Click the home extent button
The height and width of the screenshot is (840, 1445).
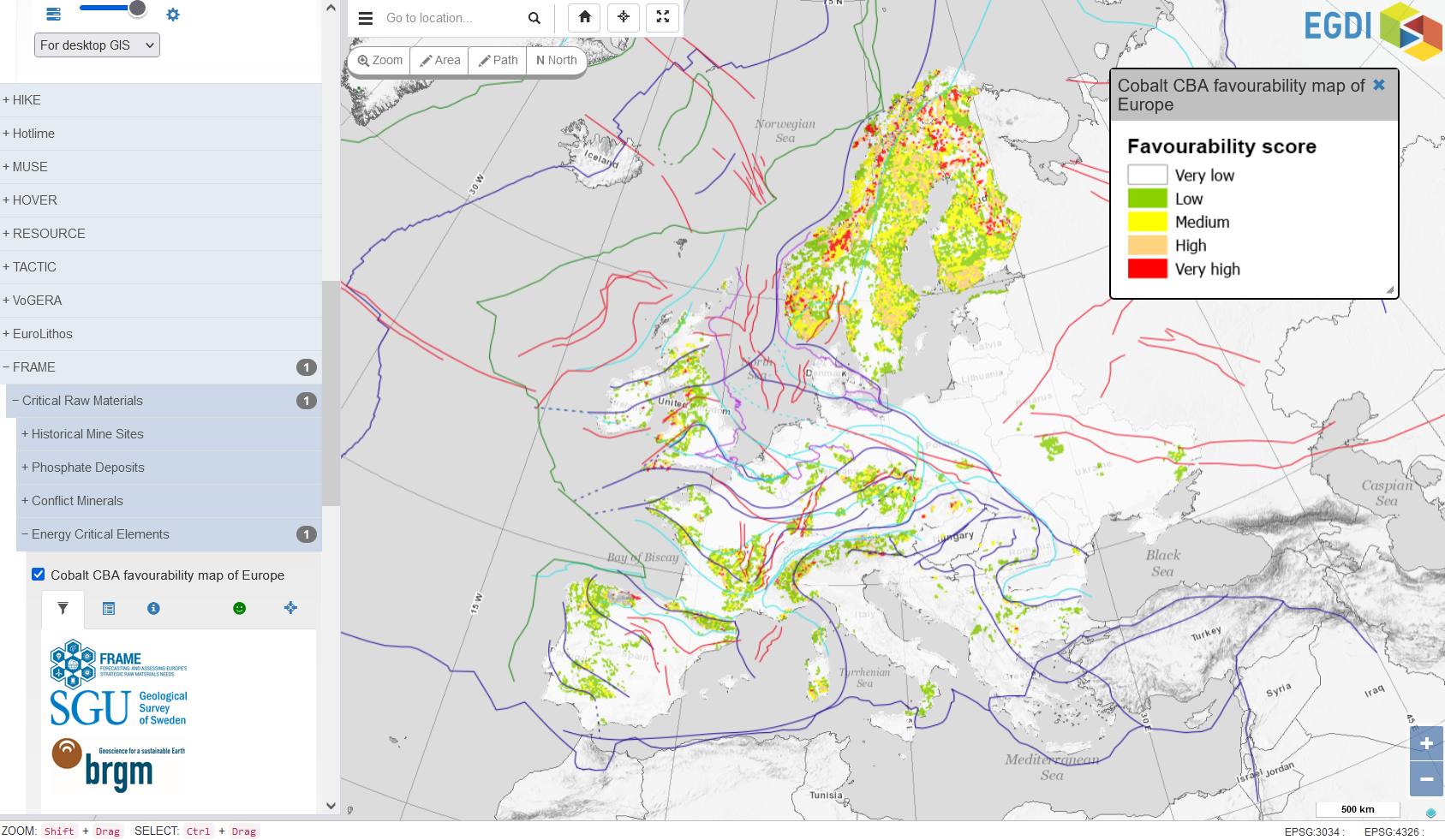click(585, 17)
